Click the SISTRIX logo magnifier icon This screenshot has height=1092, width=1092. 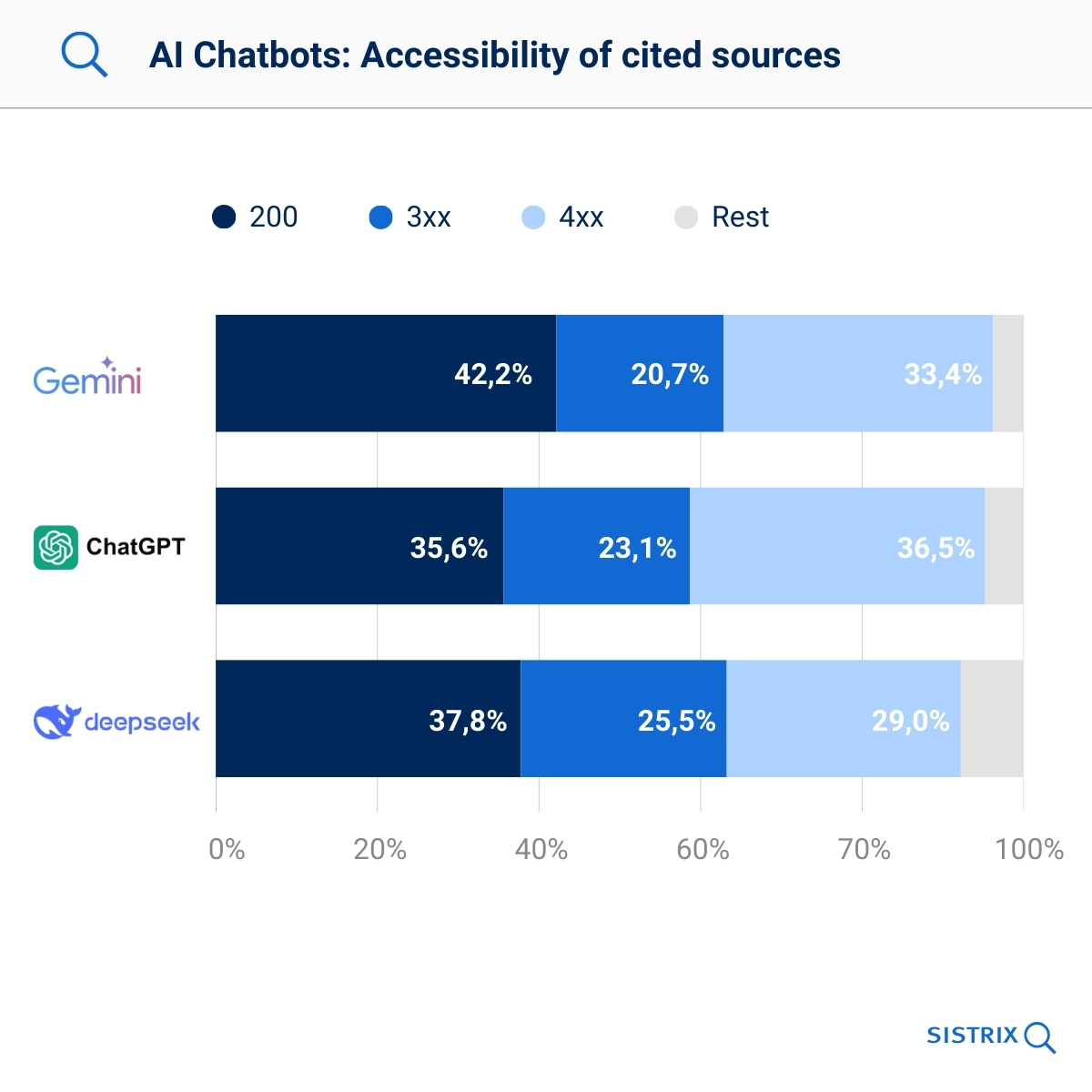tap(1039, 1037)
